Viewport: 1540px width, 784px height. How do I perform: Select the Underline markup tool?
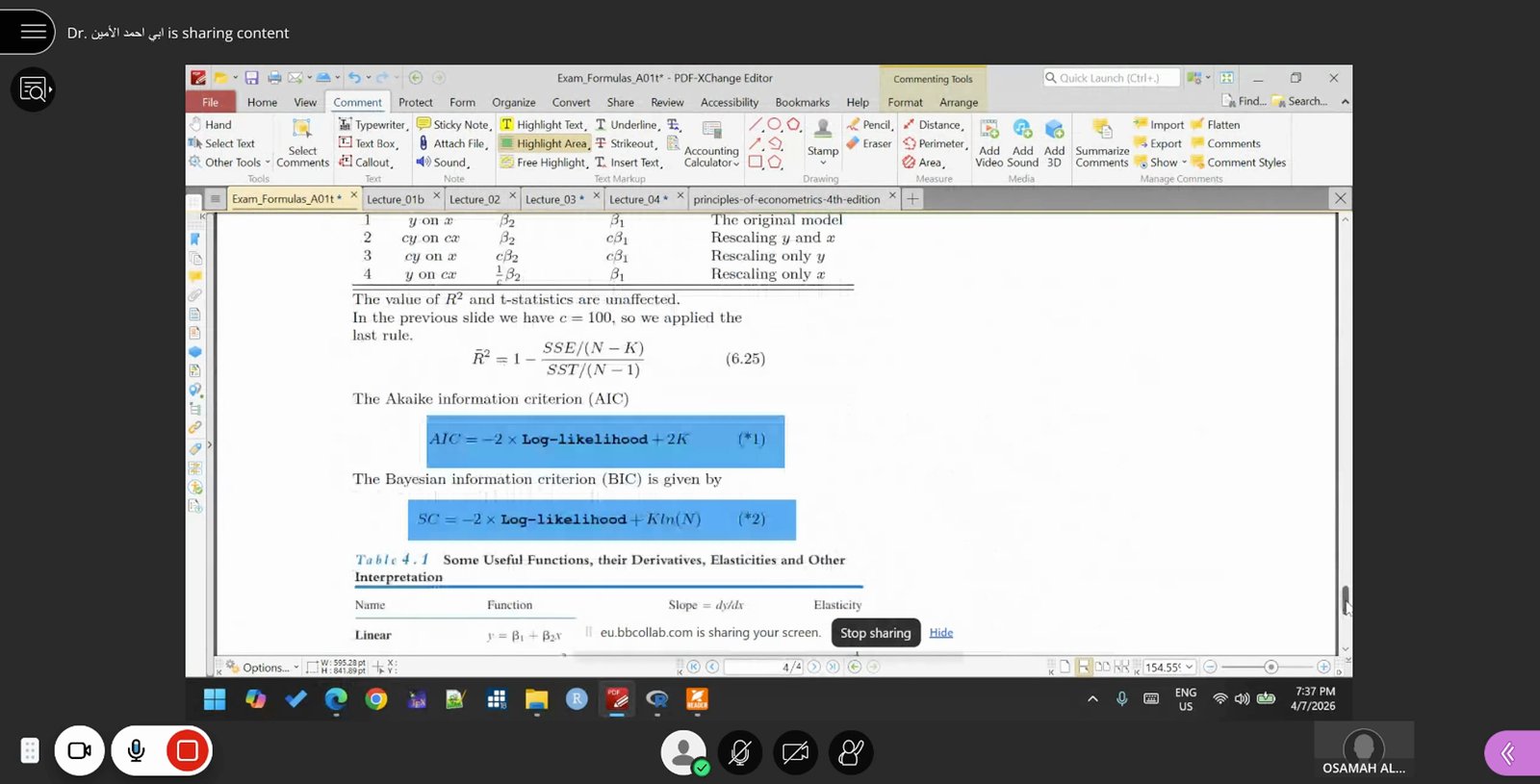coord(627,124)
